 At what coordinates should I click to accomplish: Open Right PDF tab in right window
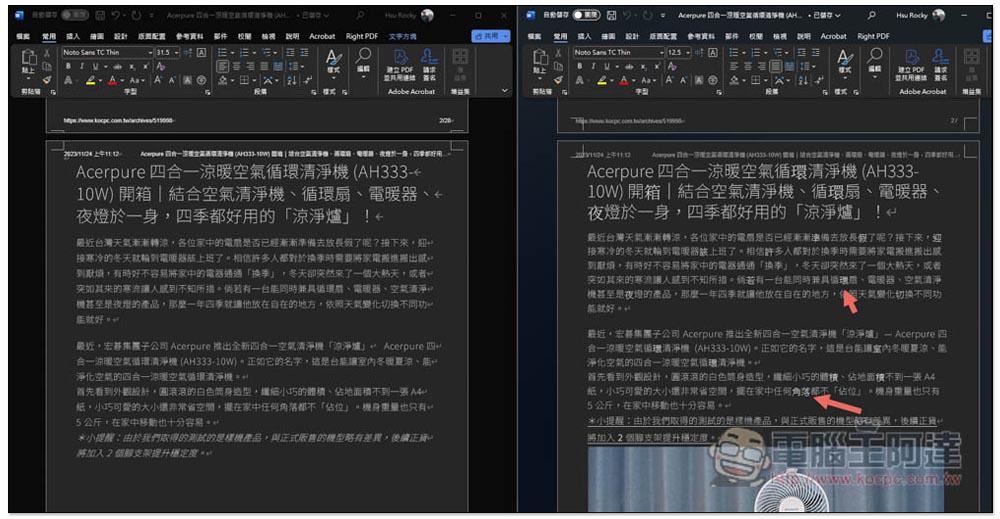tap(873, 36)
